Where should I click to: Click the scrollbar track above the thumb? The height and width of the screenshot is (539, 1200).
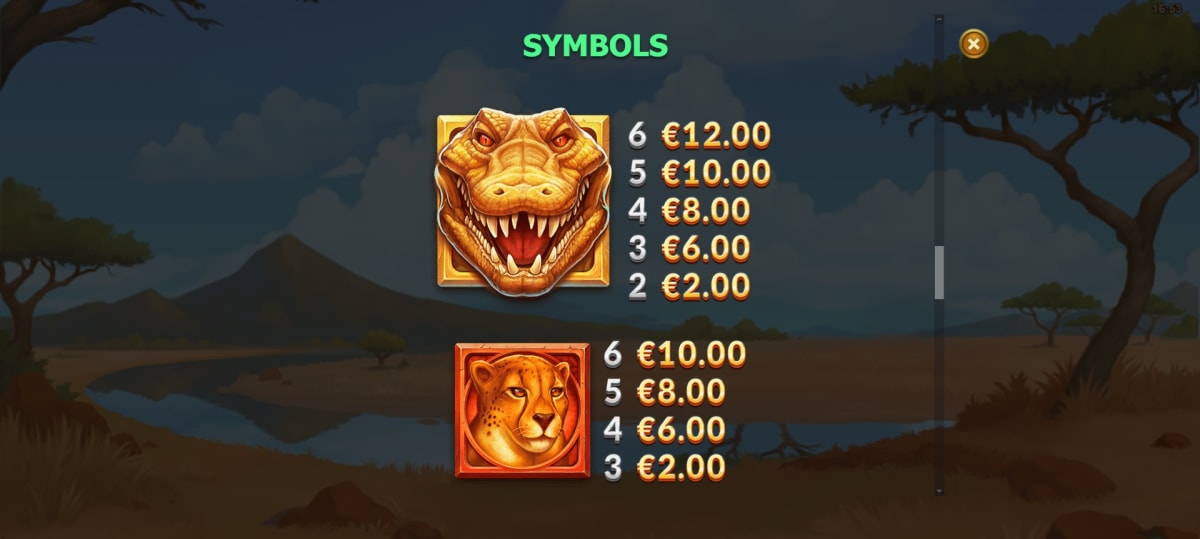coord(939,135)
